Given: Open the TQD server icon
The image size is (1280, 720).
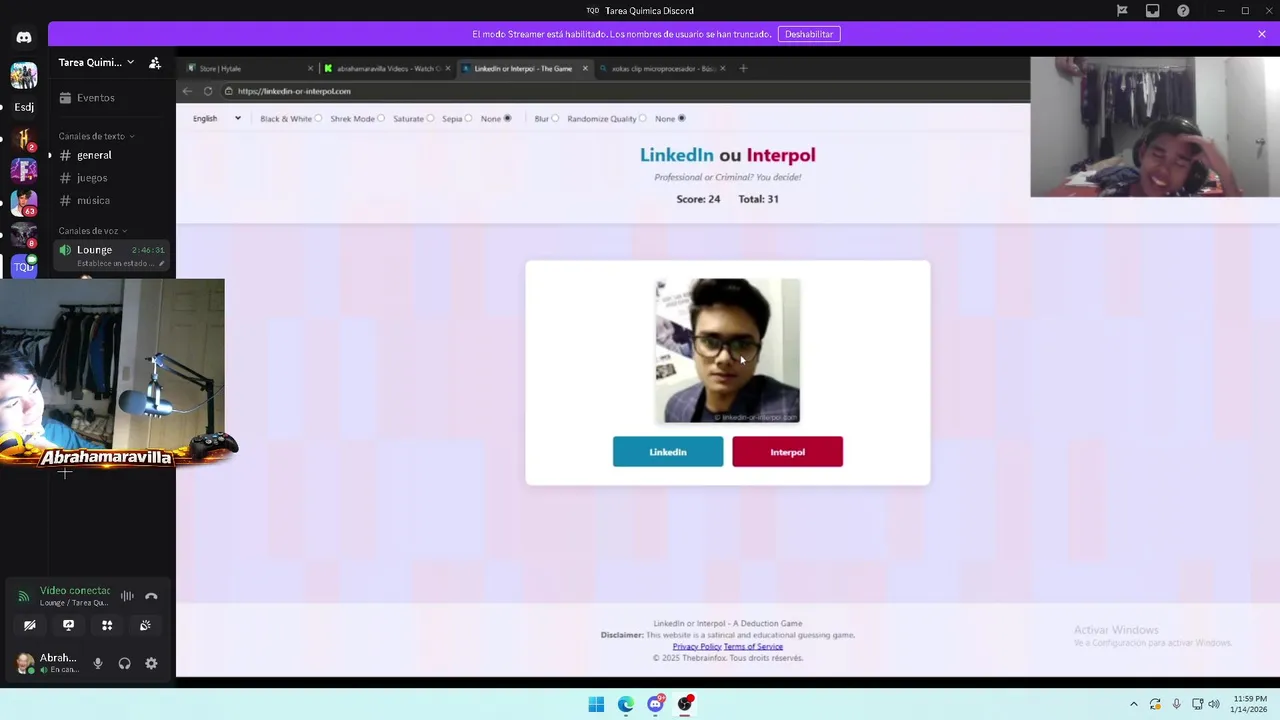Looking at the screenshot, I should coord(24,266).
